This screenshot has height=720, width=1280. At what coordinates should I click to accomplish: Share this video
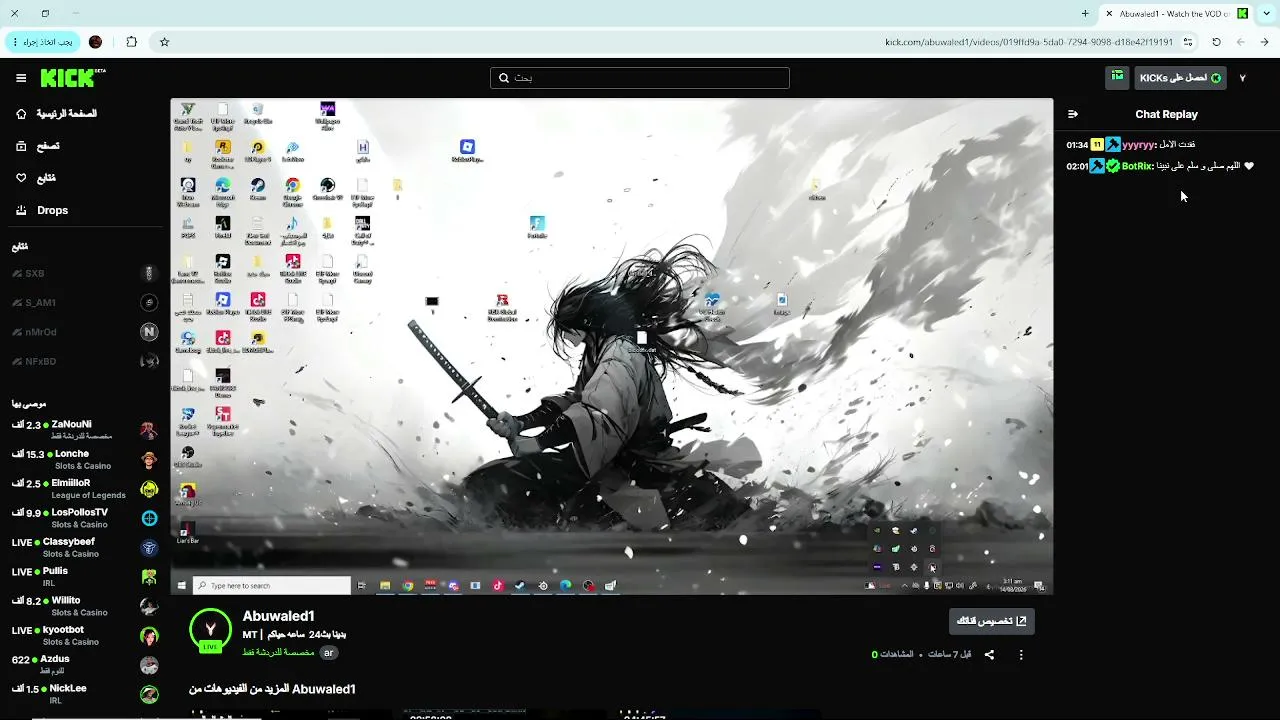pos(989,655)
